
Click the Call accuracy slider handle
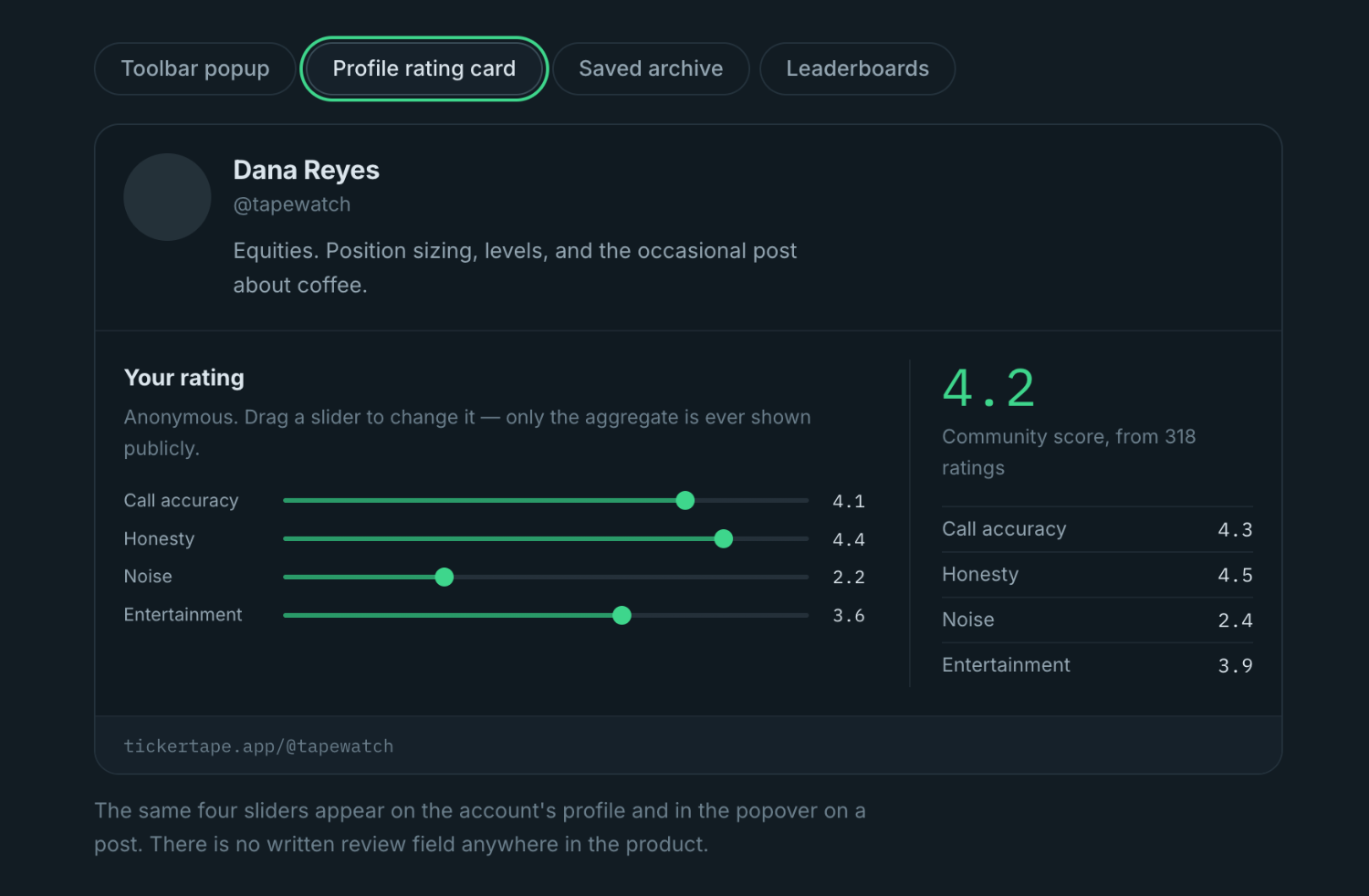685,500
